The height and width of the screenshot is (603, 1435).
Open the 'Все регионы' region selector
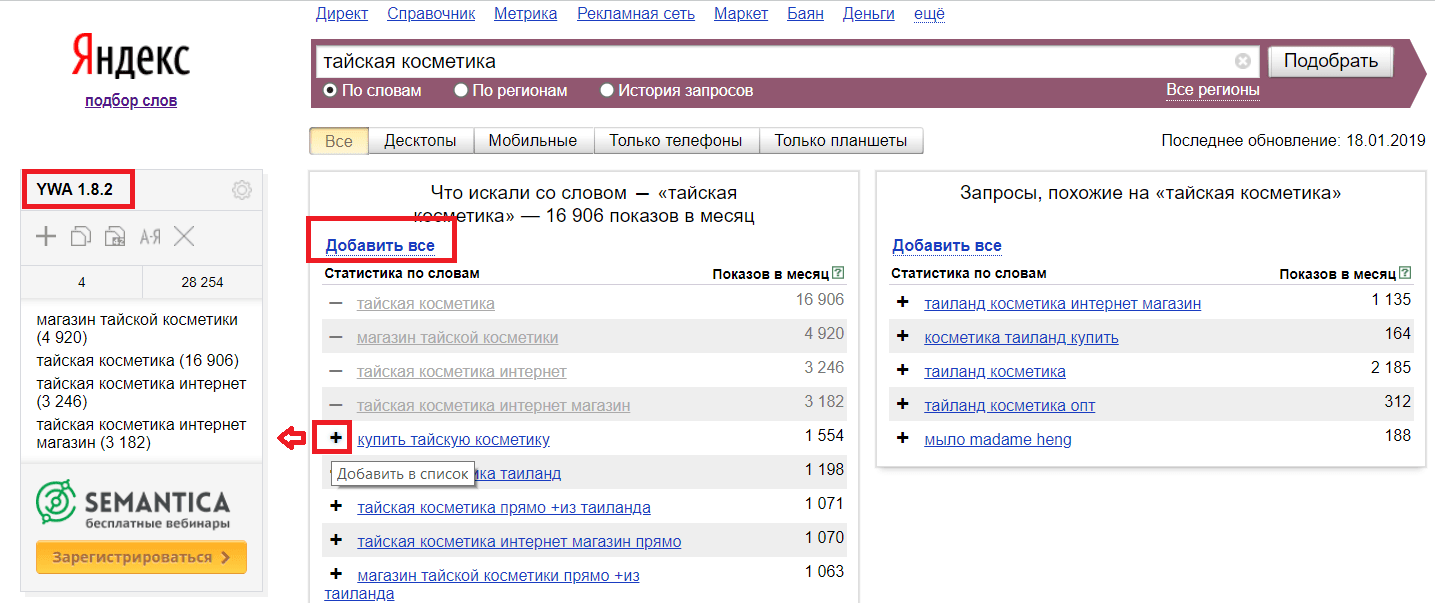point(1213,90)
